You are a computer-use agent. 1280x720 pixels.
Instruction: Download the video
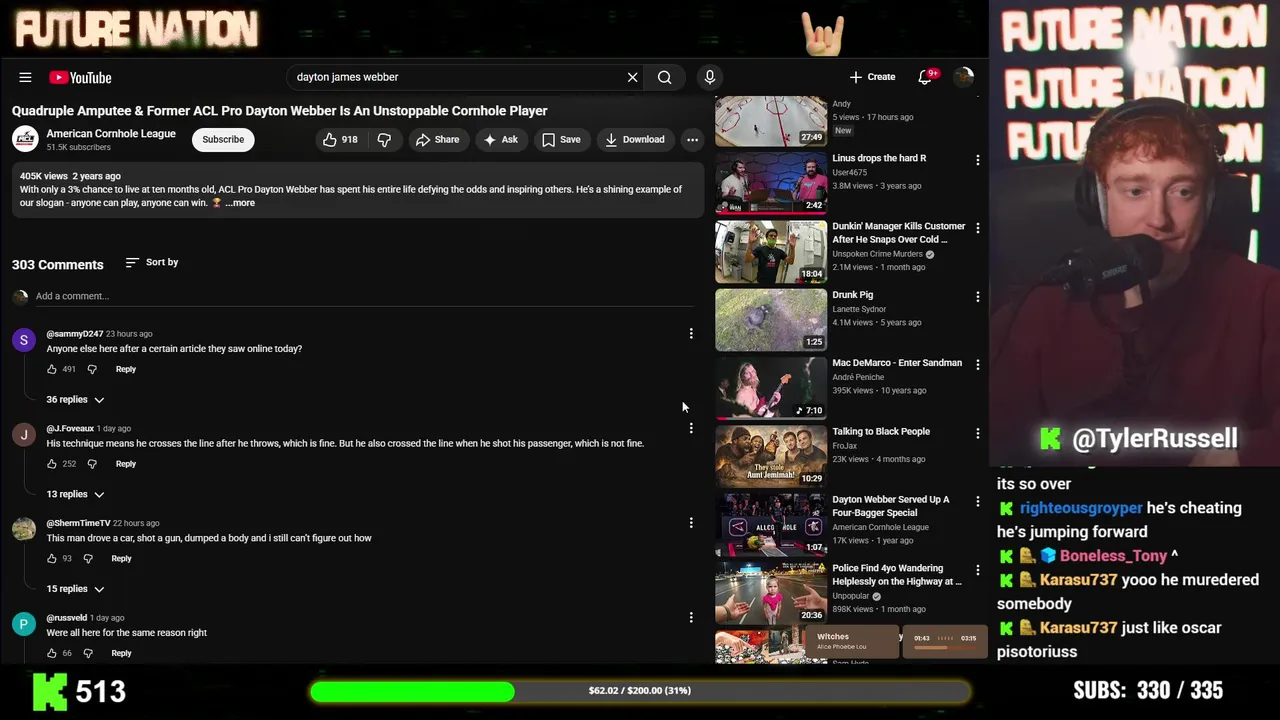(x=634, y=140)
